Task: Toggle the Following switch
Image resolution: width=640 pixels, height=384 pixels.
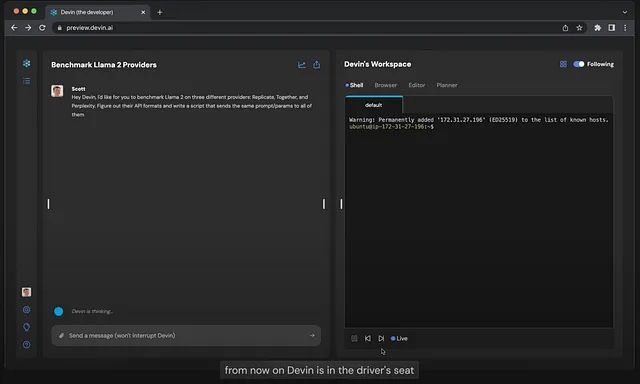Action: click(x=579, y=64)
